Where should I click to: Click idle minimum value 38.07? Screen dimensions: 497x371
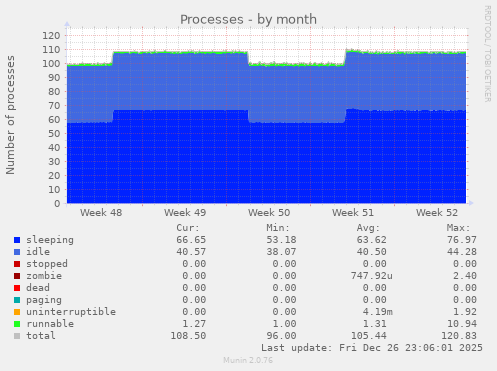281,252
